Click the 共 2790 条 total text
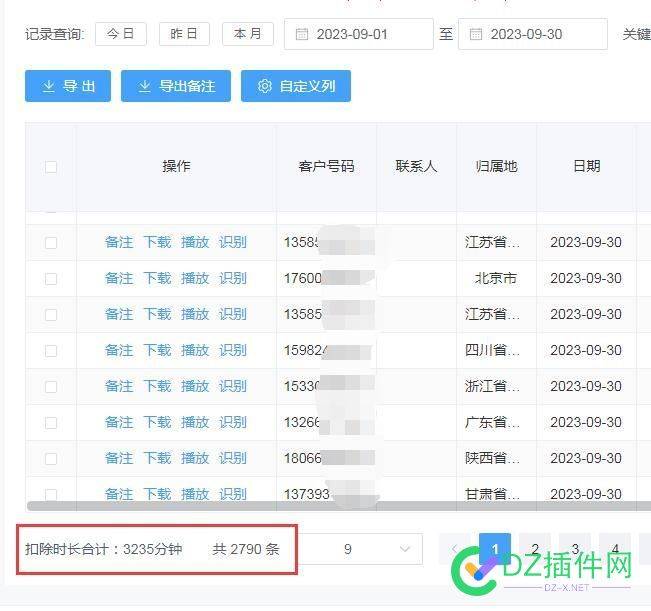The image size is (651, 611). tap(246, 549)
